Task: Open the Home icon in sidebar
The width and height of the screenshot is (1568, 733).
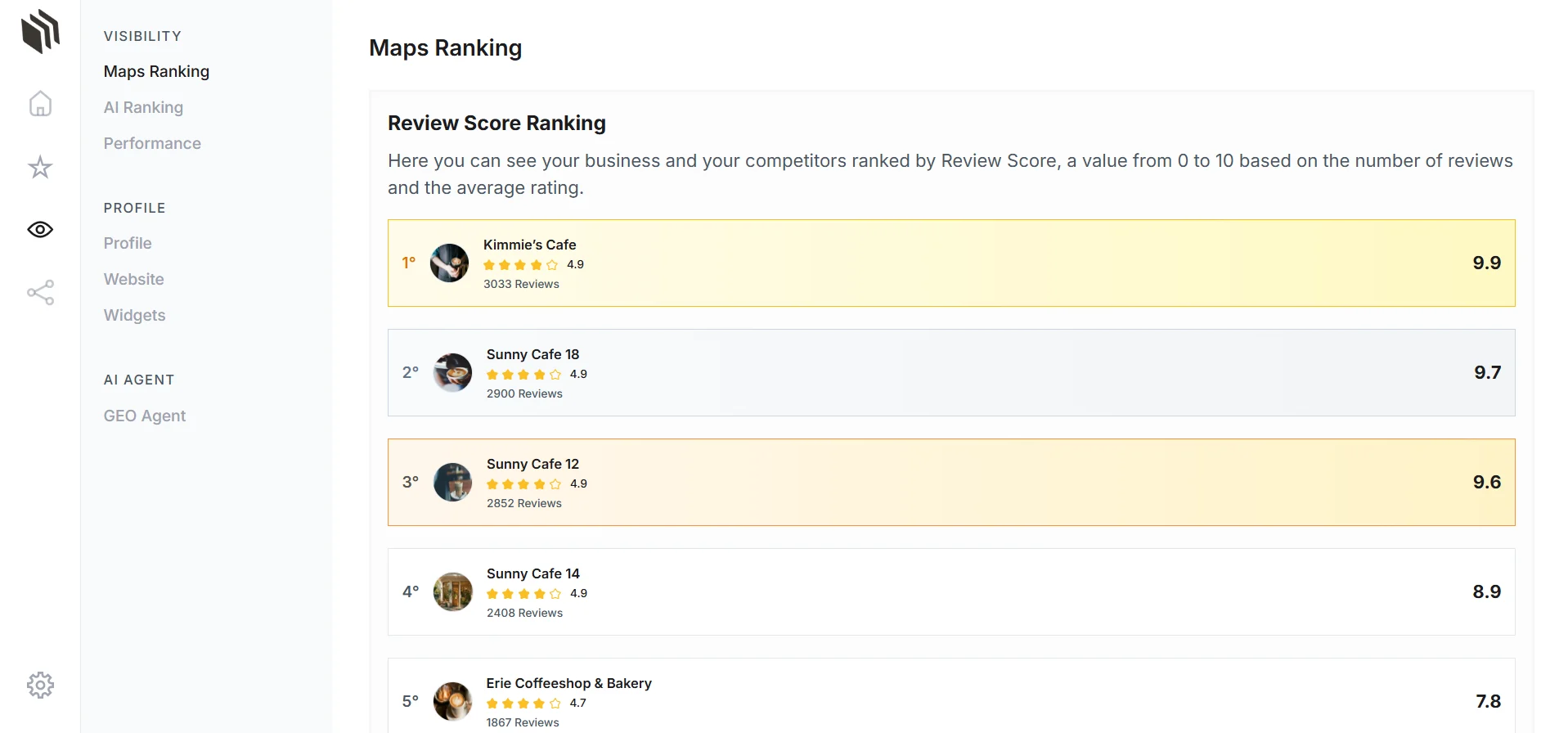Action: [x=40, y=104]
